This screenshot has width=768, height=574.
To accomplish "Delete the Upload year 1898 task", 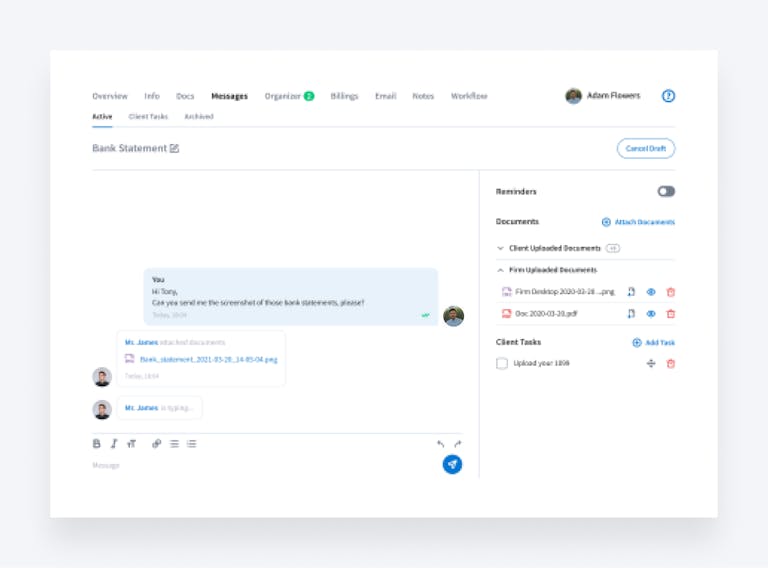I will coord(670,363).
